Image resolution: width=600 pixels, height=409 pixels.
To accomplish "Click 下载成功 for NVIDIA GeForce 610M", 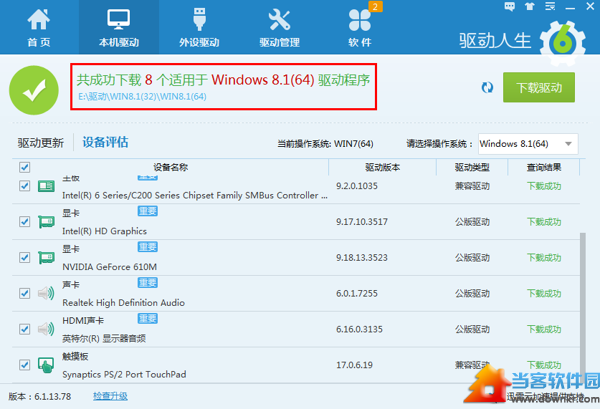I will [544, 258].
